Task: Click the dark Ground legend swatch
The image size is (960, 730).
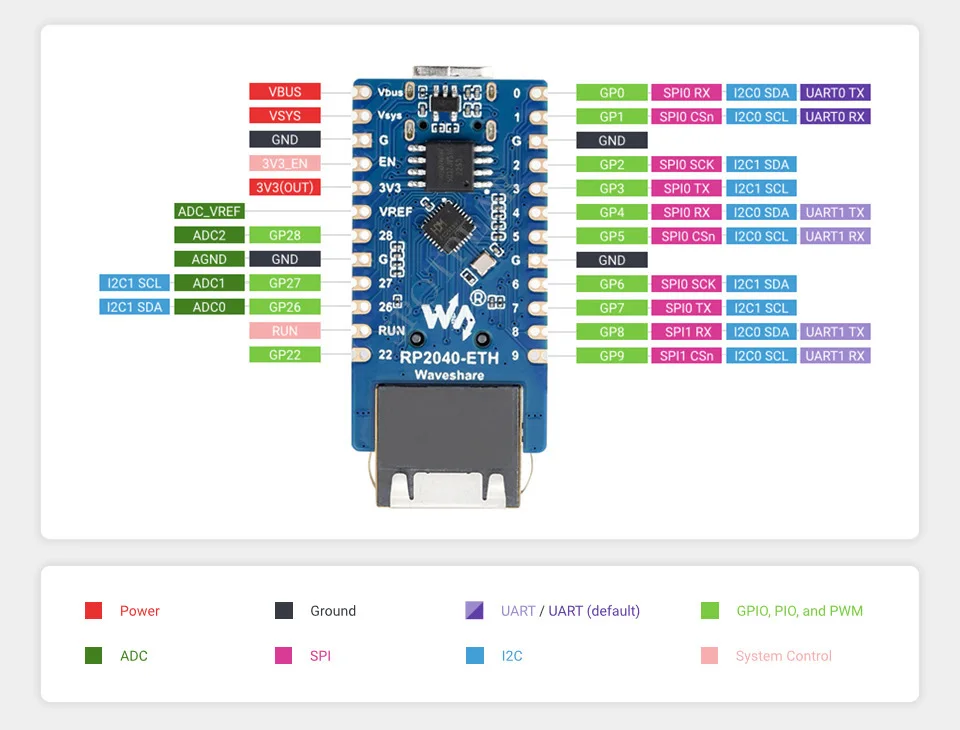Action: coord(283,611)
